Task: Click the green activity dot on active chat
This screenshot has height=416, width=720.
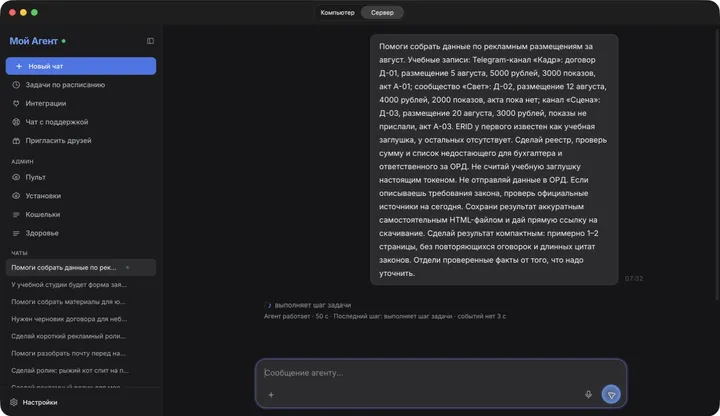Action: [x=128, y=268]
